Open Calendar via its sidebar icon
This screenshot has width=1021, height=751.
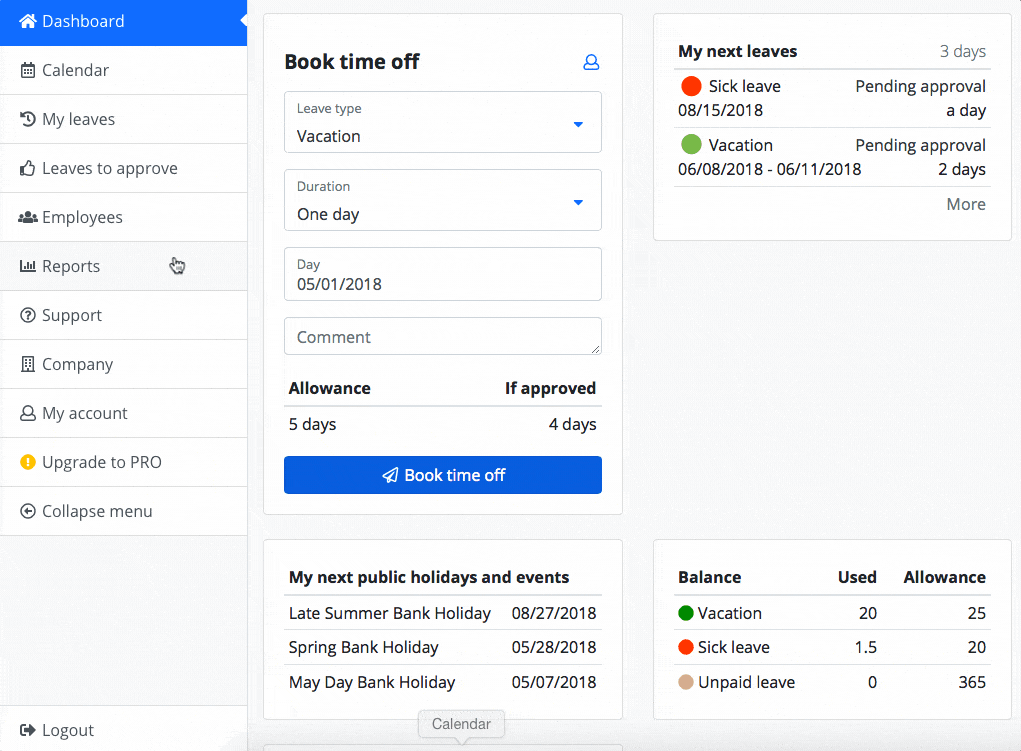(x=28, y=70)
